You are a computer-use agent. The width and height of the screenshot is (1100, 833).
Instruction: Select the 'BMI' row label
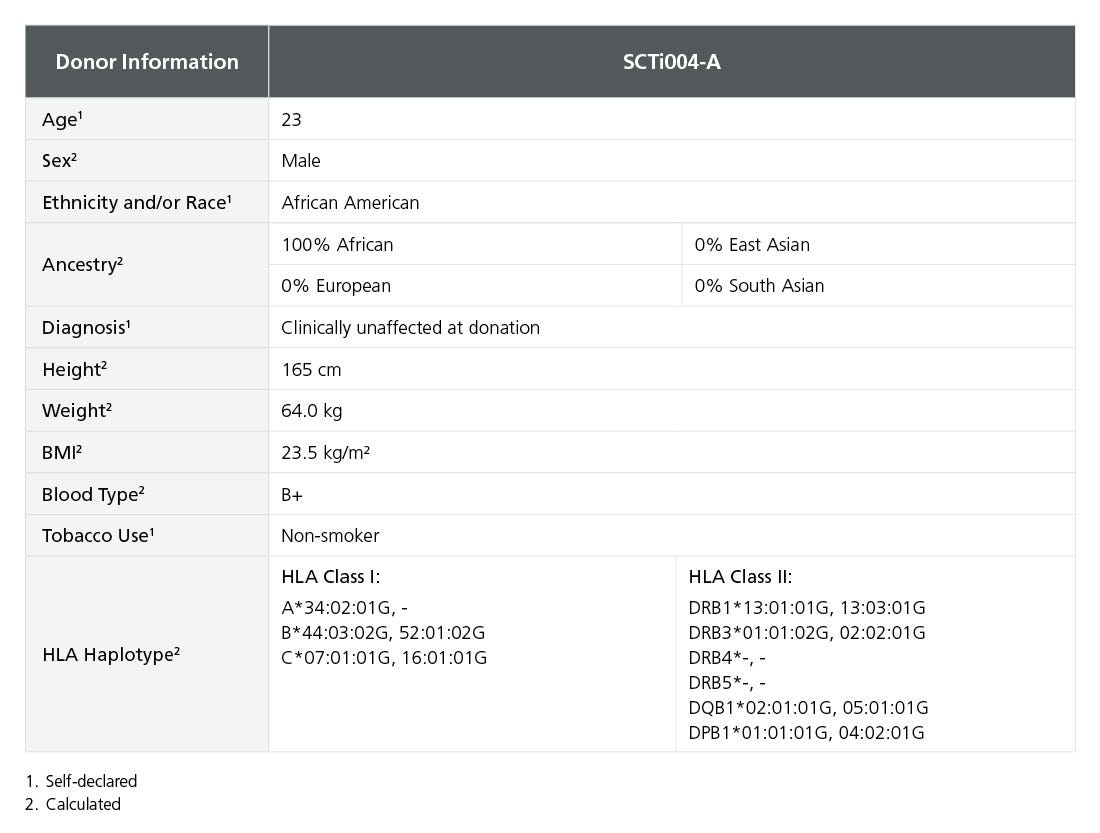pyautogui.click(x=62, y=453)
